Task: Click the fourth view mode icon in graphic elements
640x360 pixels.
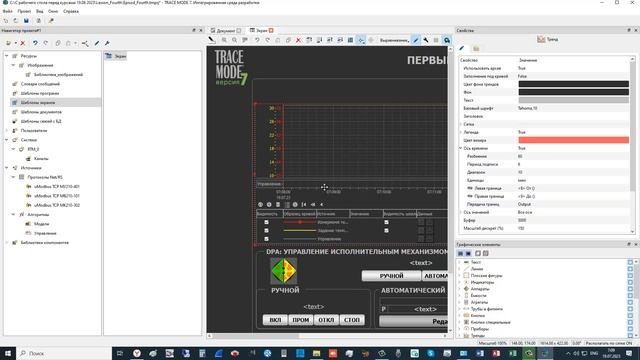Action: pyautogui.click(x=486, y=253)
